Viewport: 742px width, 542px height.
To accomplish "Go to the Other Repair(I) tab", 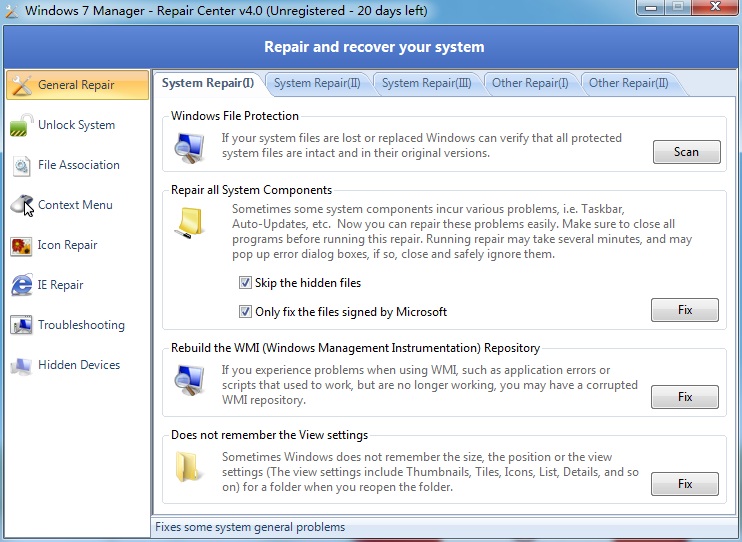I will click(x=530, y=83).
